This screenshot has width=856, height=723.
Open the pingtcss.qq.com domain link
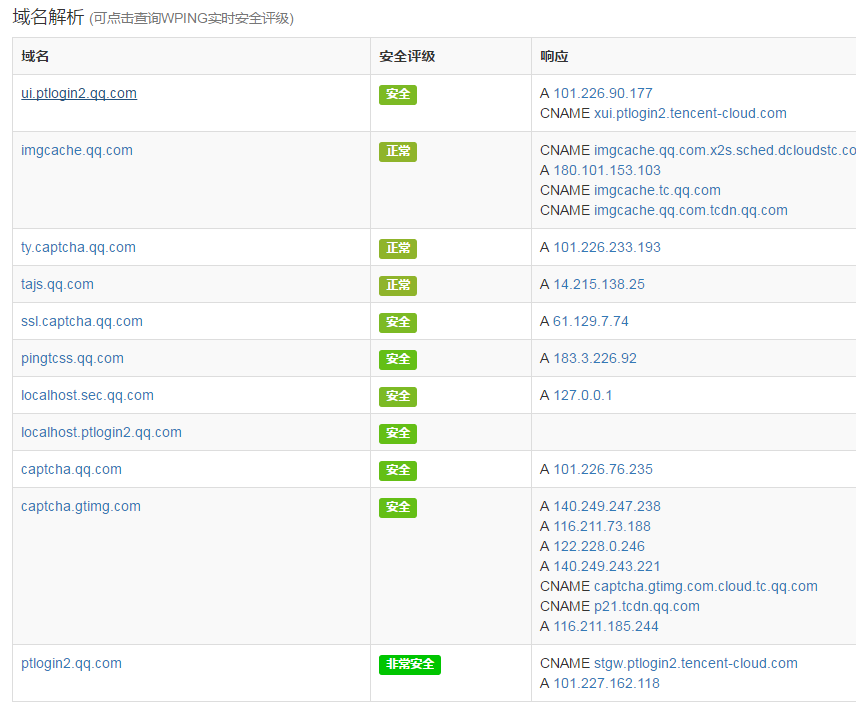(73, 358)
